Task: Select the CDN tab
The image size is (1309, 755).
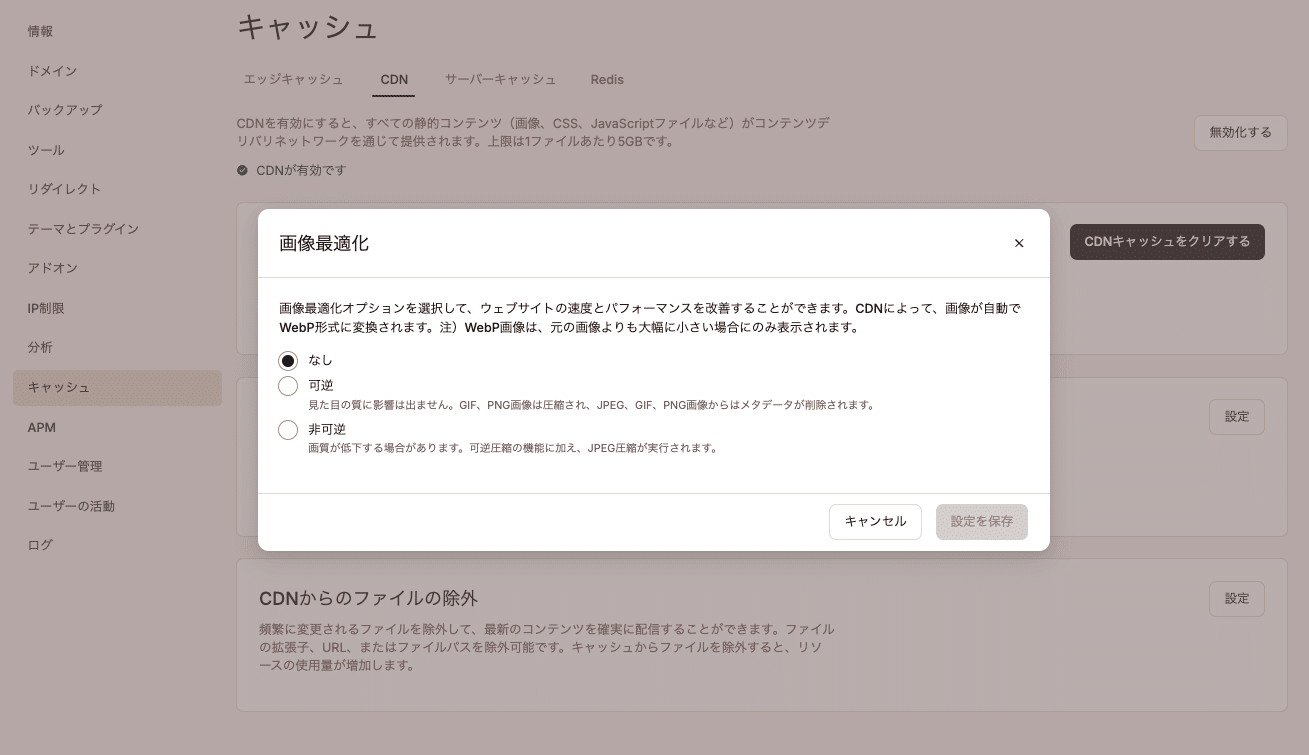Action: coord(394,80)
